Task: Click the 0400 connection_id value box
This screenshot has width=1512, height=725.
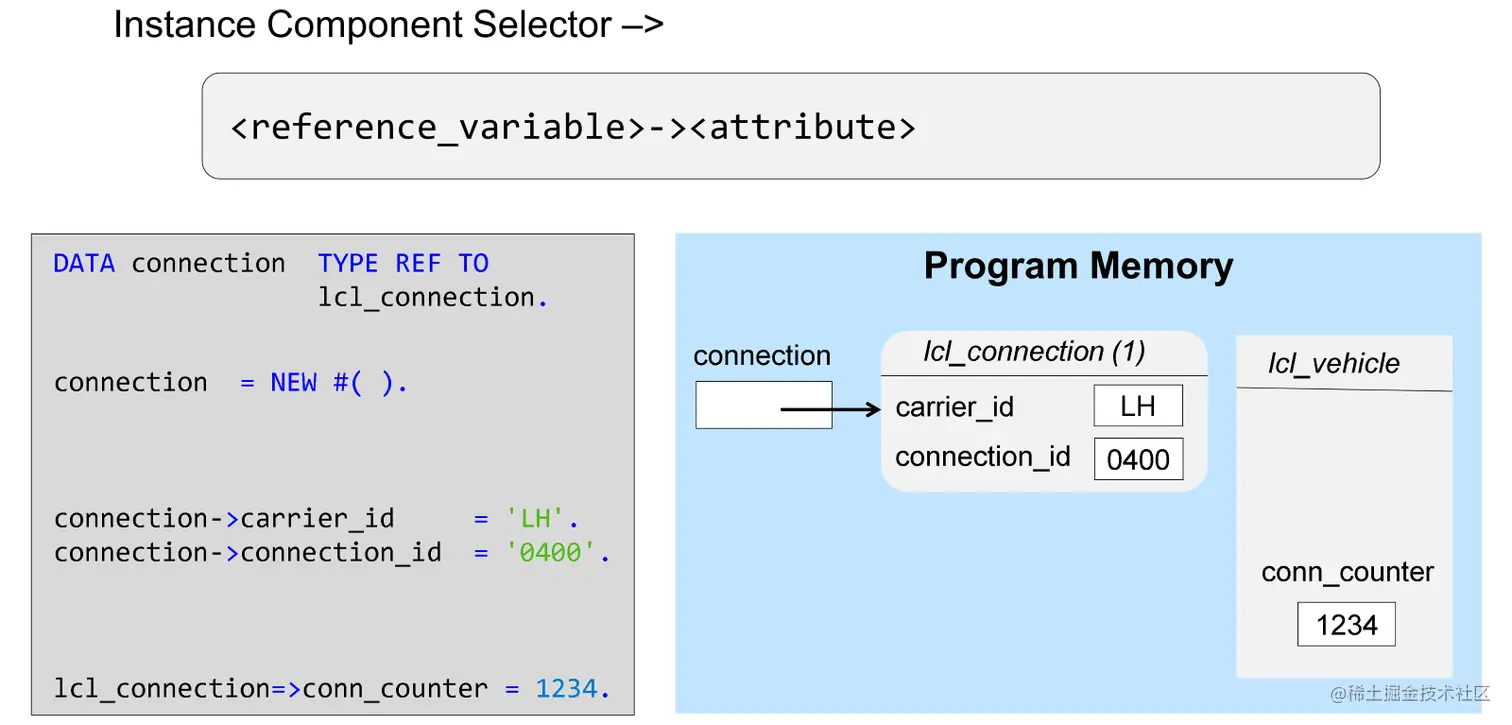Action: [x=1138, y=458]
